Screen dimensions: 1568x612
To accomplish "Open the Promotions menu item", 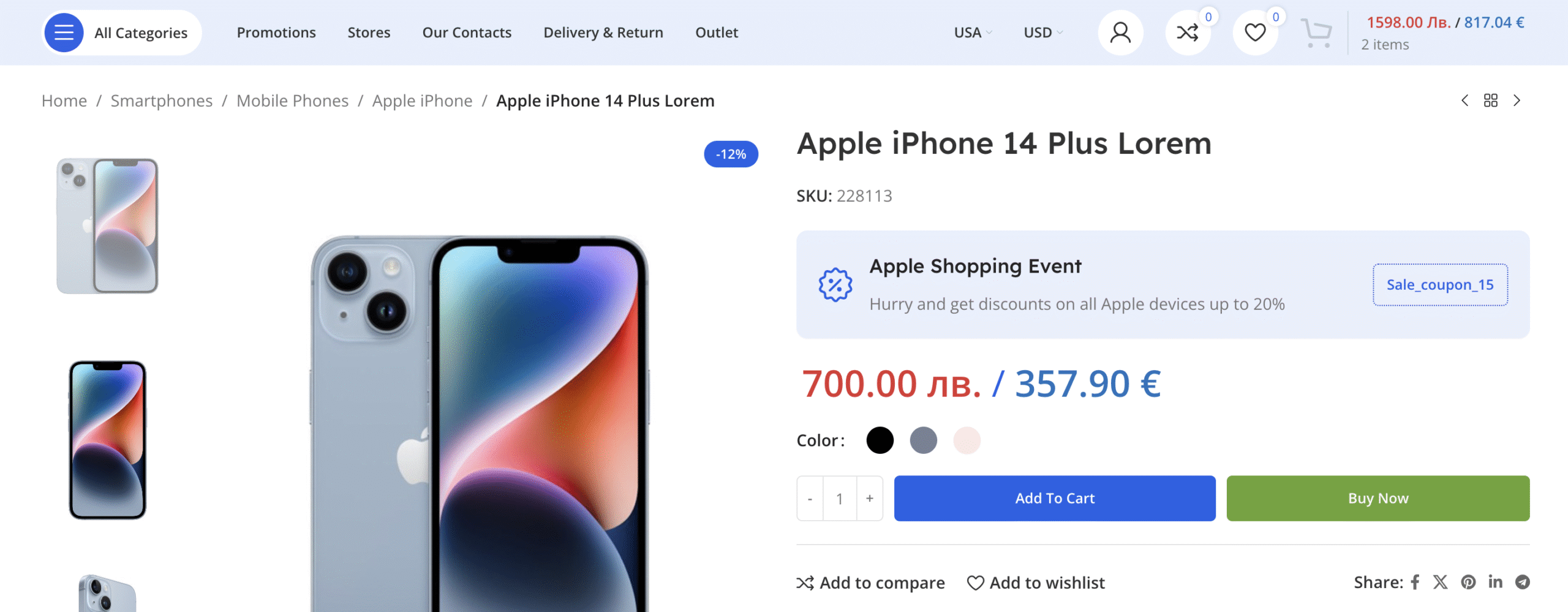I will click(x=276, y=32).
